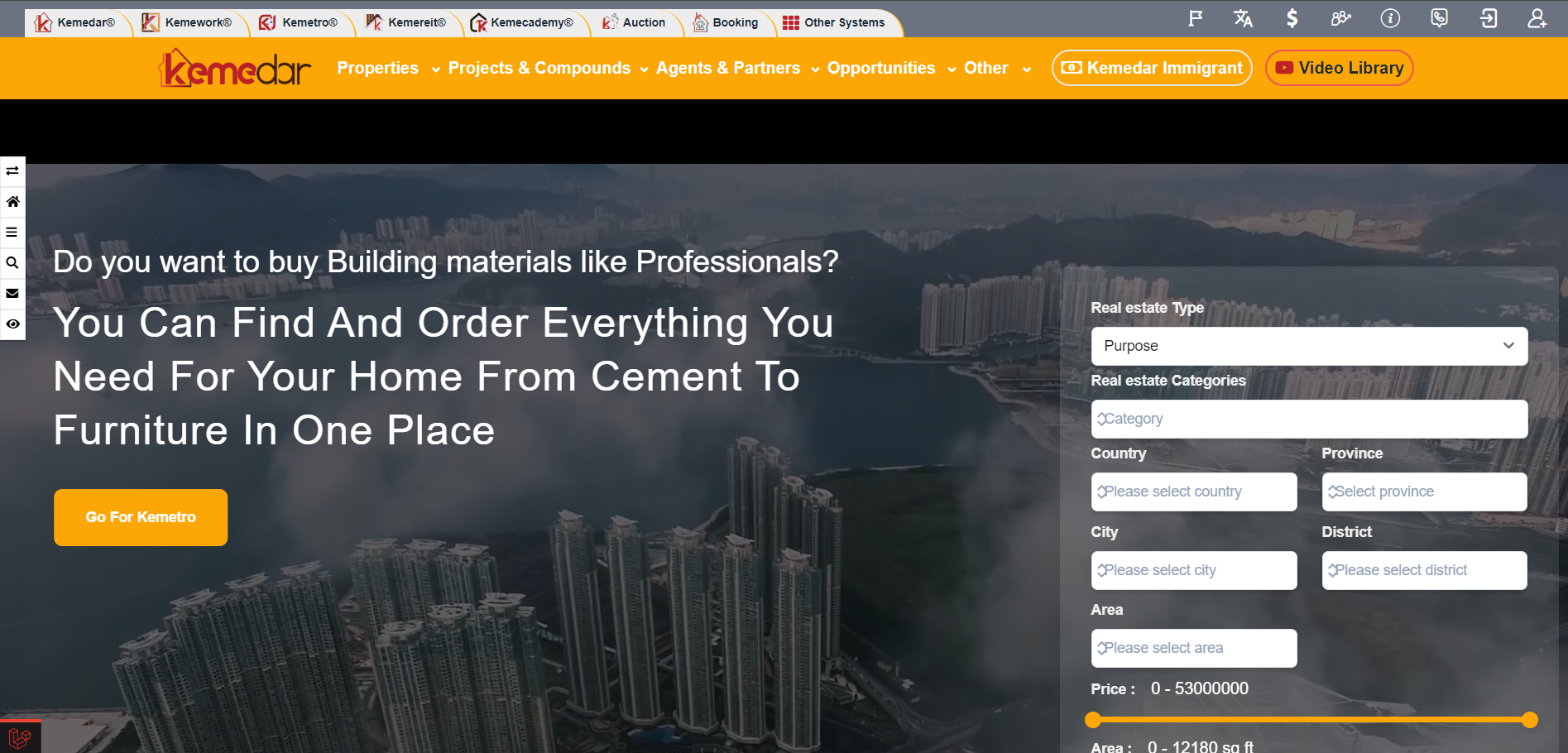Click the swap arrows sidebar icon

point(12,171)
